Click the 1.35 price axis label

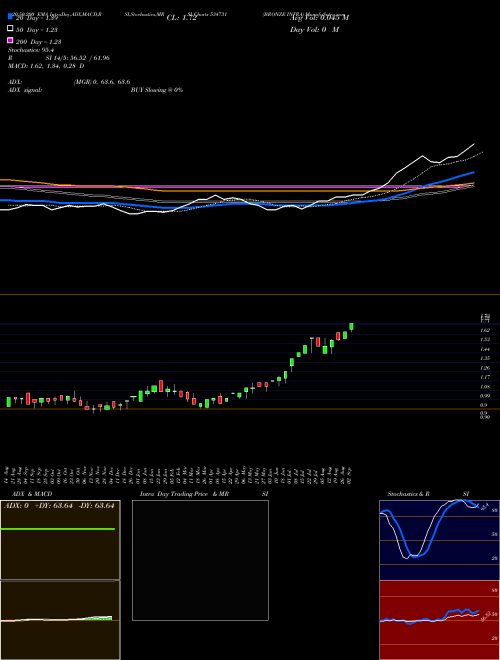coord(485,358)
